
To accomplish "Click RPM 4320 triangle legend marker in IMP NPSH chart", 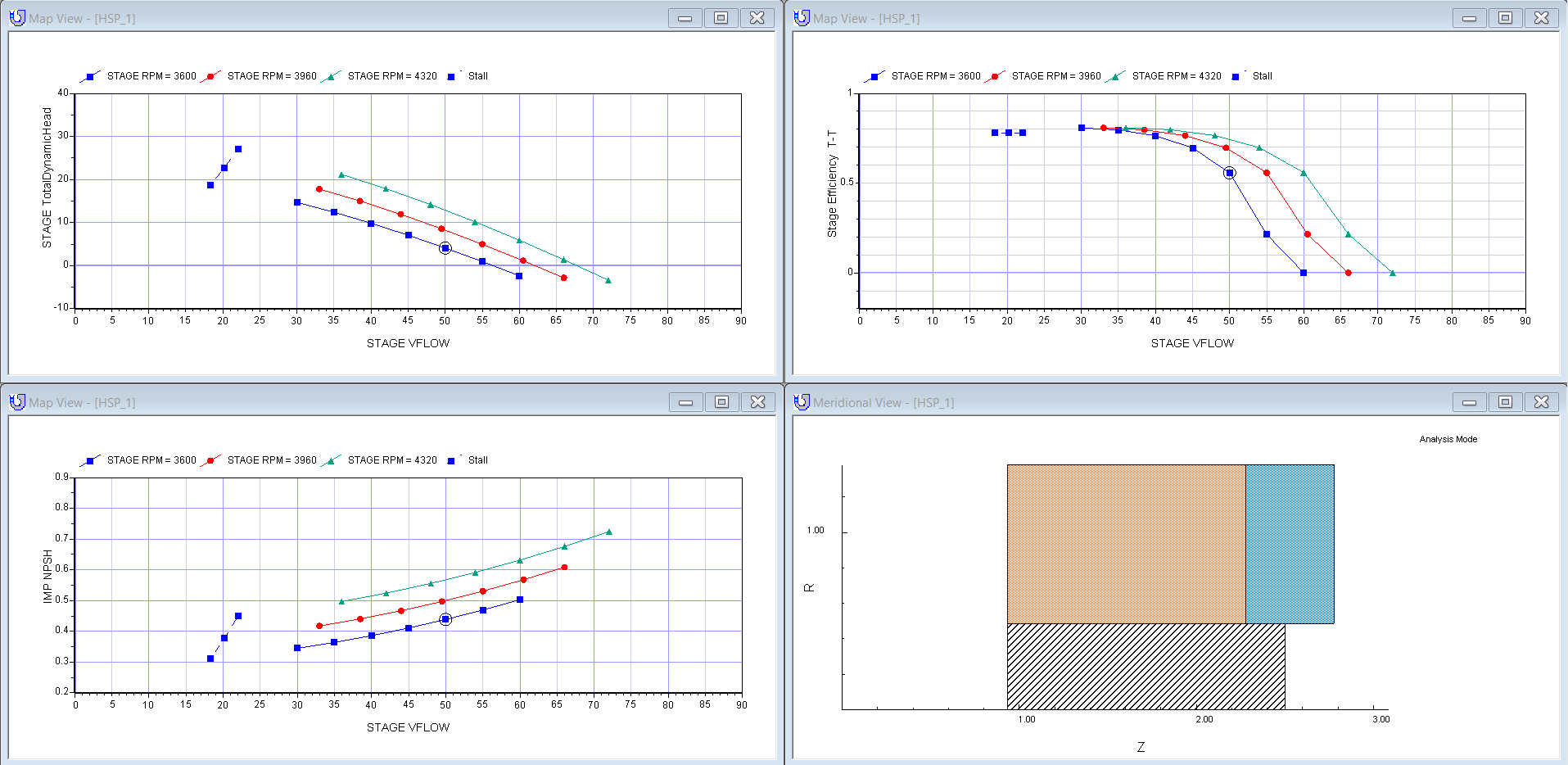I will pos(331,461).
